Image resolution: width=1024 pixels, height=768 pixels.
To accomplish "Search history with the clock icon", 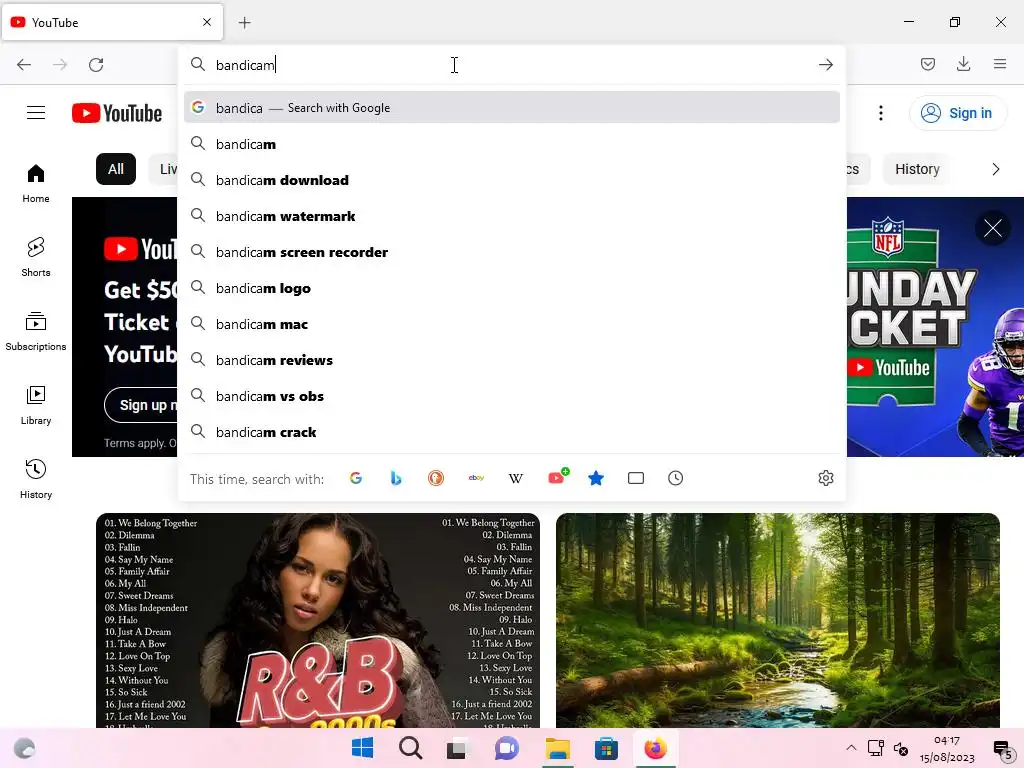I will (x=675, y=478).
